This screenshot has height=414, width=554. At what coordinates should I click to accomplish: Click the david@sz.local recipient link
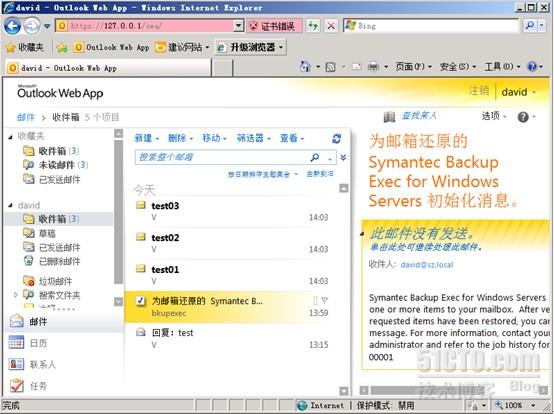427,265
